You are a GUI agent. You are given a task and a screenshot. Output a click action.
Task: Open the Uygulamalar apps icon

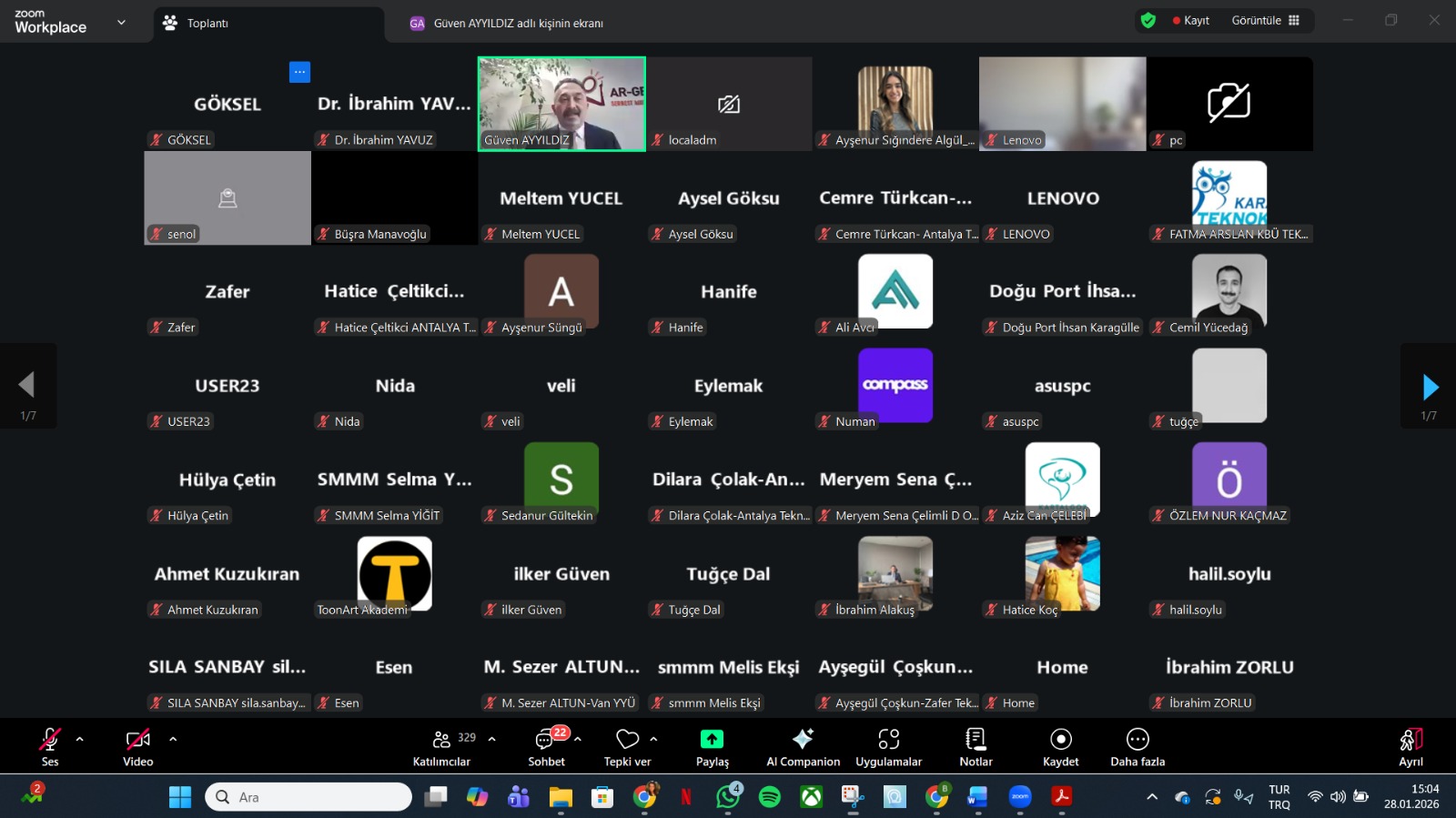click(x=888, y=739)
